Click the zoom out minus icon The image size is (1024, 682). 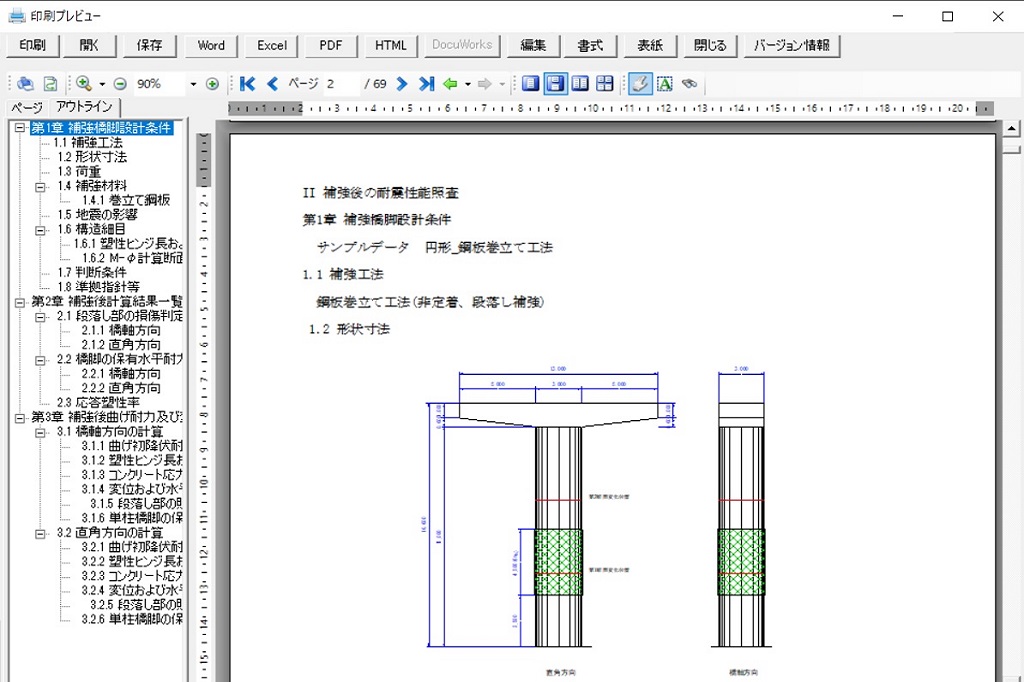(x=120, y=84)
